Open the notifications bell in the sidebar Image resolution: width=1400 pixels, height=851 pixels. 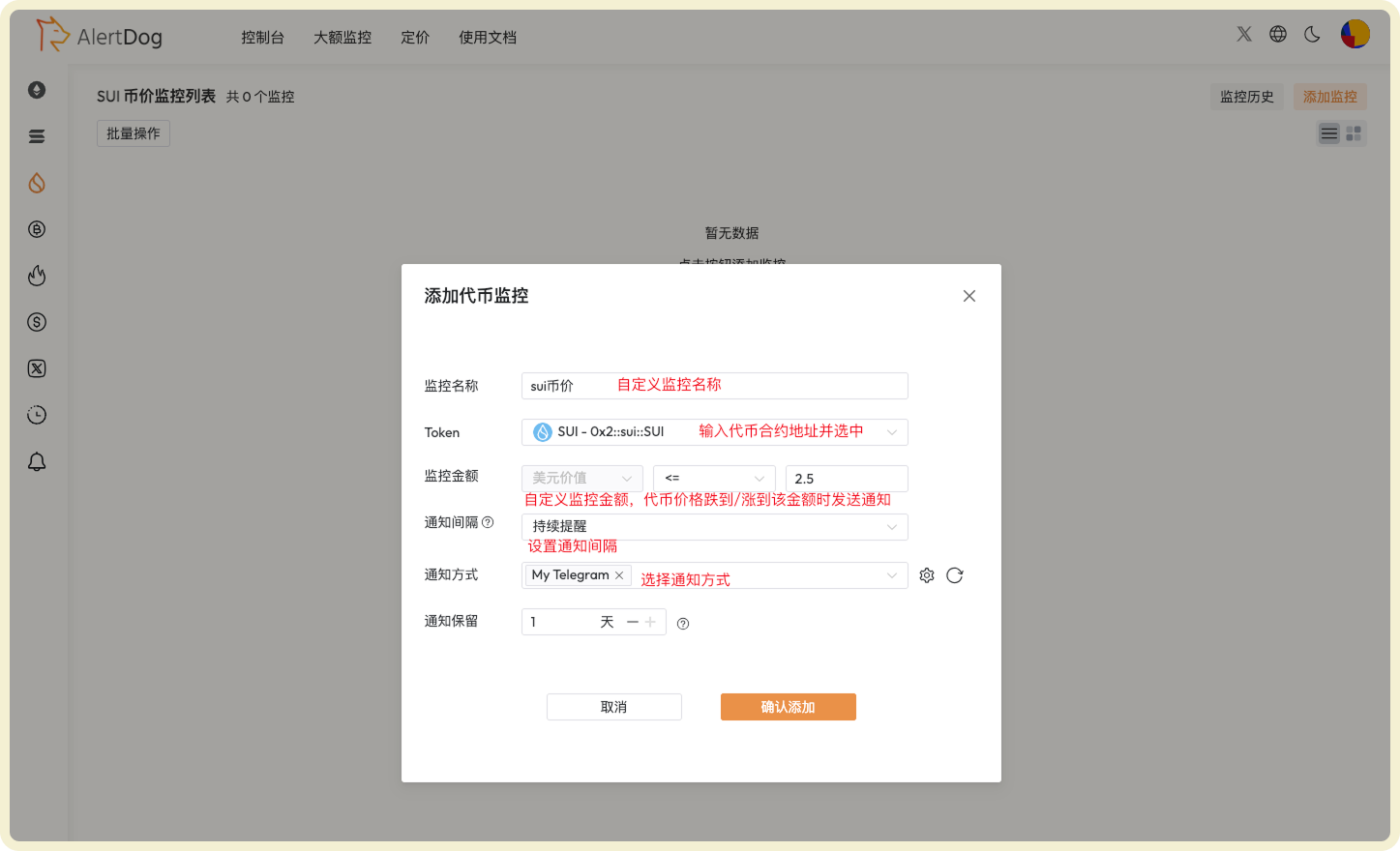pyautogui.click(x=37, y=461)
